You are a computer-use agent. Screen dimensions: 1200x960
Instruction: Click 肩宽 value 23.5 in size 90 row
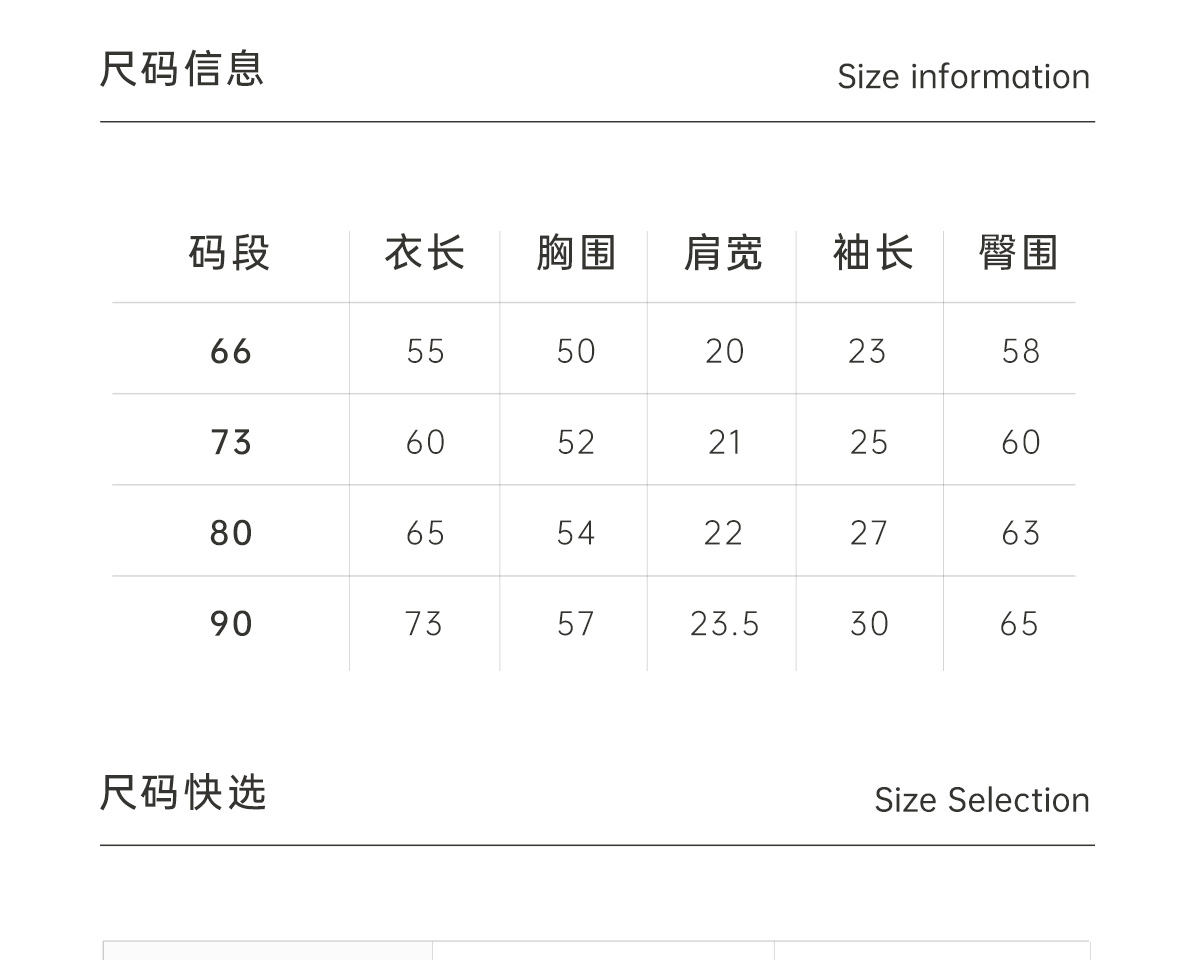[x=724, y=624]
